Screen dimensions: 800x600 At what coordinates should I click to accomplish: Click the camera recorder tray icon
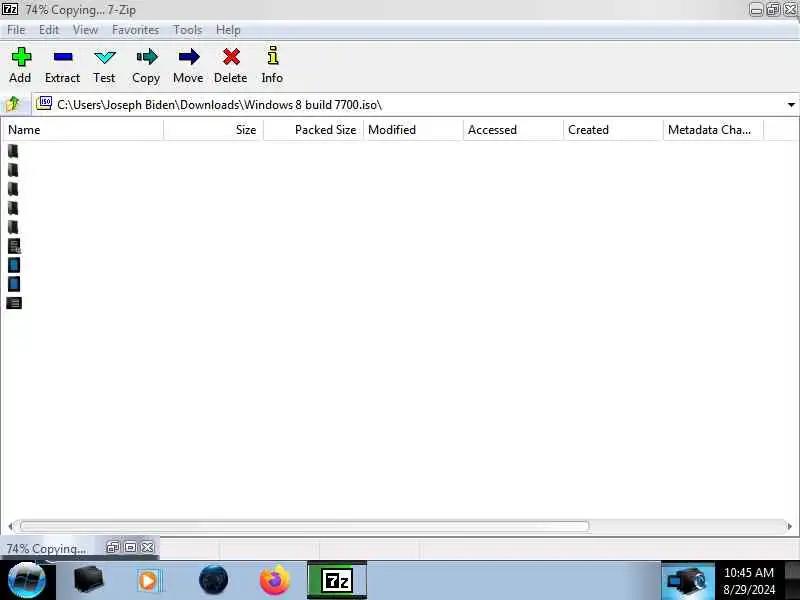[687, 581]
